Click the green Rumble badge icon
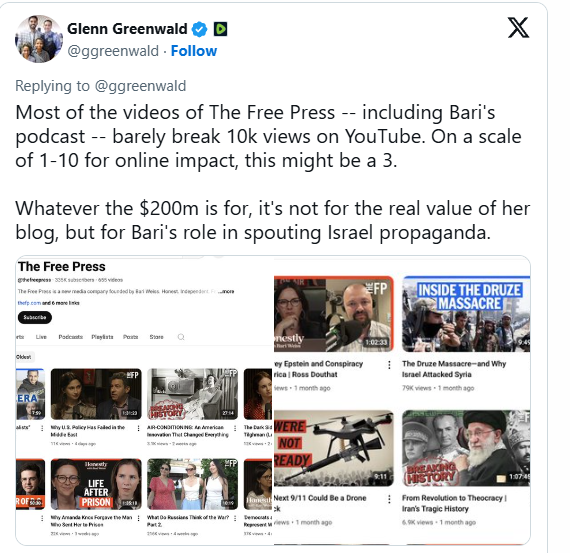Screen dimensions: 570x553 (220, 29)
